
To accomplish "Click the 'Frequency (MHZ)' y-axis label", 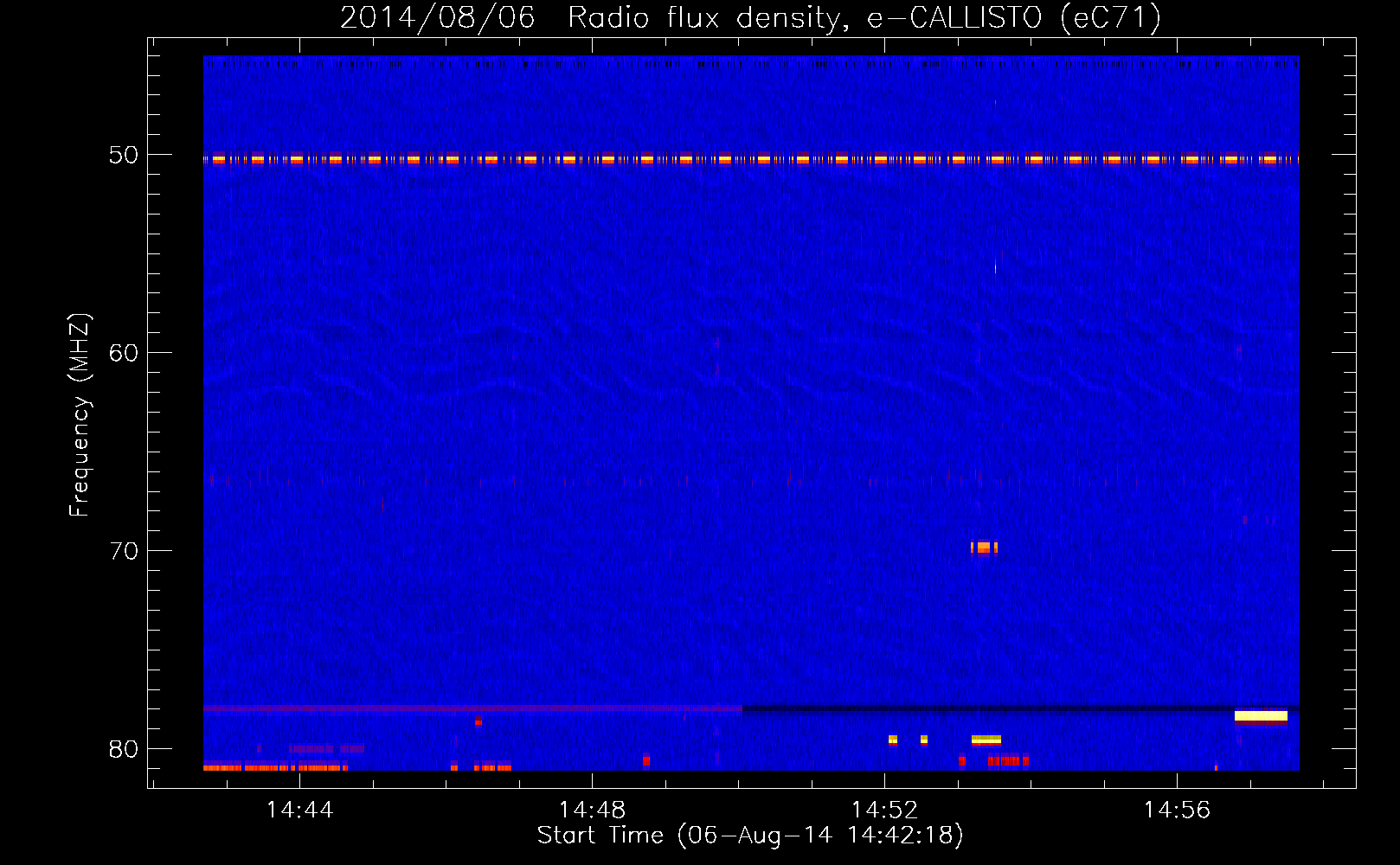I will [79, 415].
